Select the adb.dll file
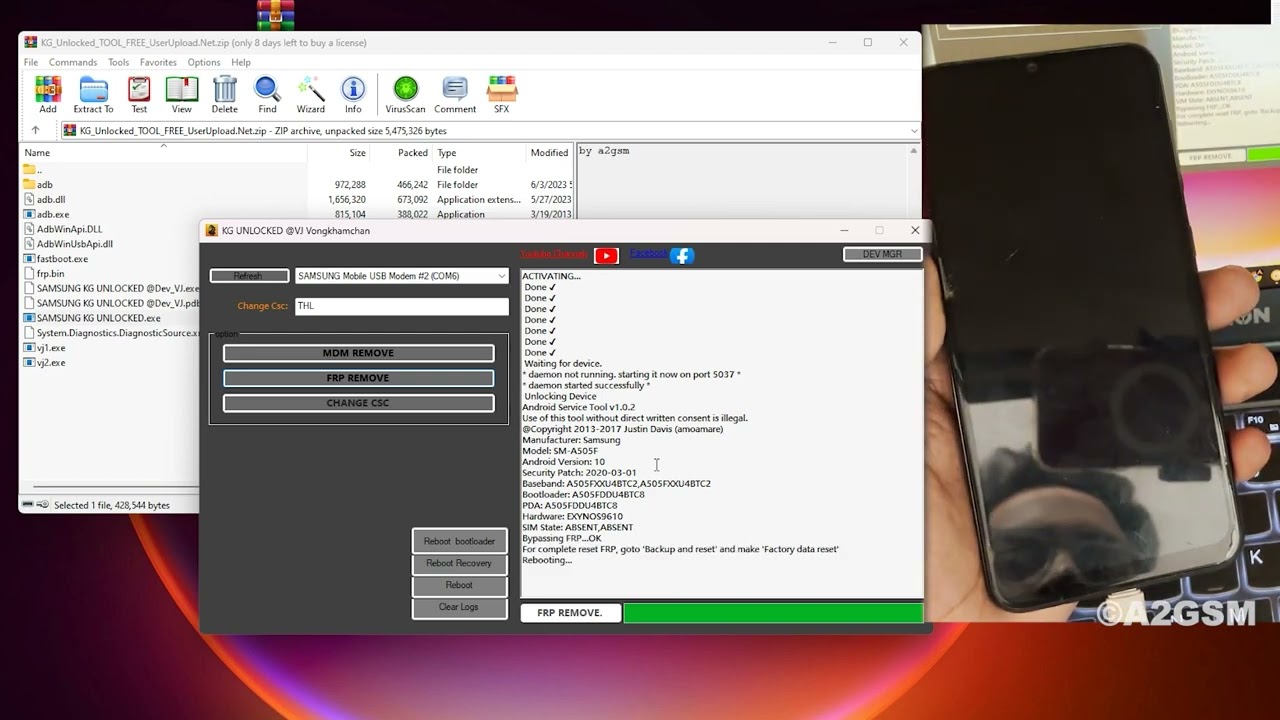This screenshot has height=720, width=1280. pos(51,200)
